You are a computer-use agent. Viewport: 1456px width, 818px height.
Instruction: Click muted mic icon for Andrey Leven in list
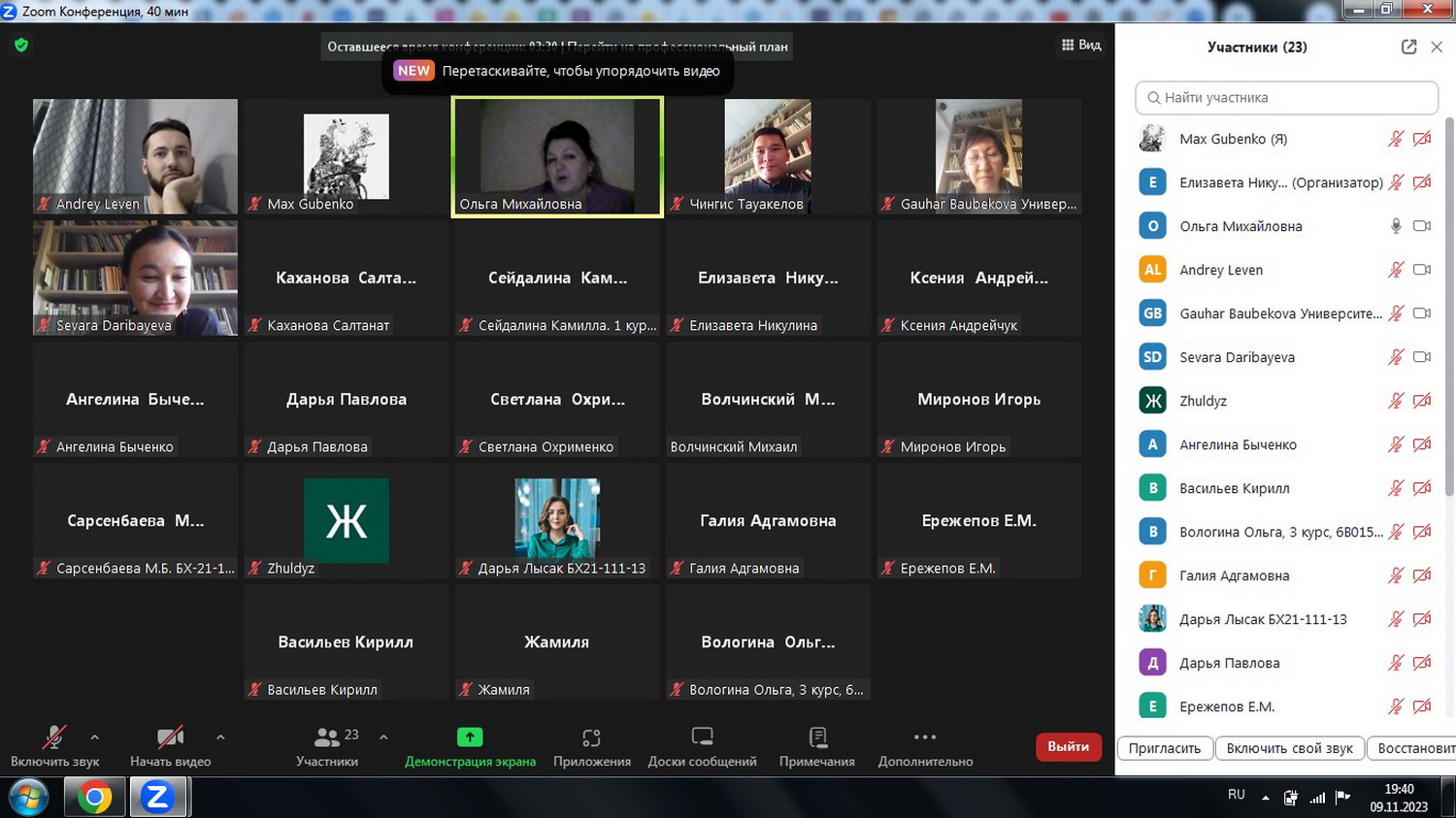tap(1396, 270)
